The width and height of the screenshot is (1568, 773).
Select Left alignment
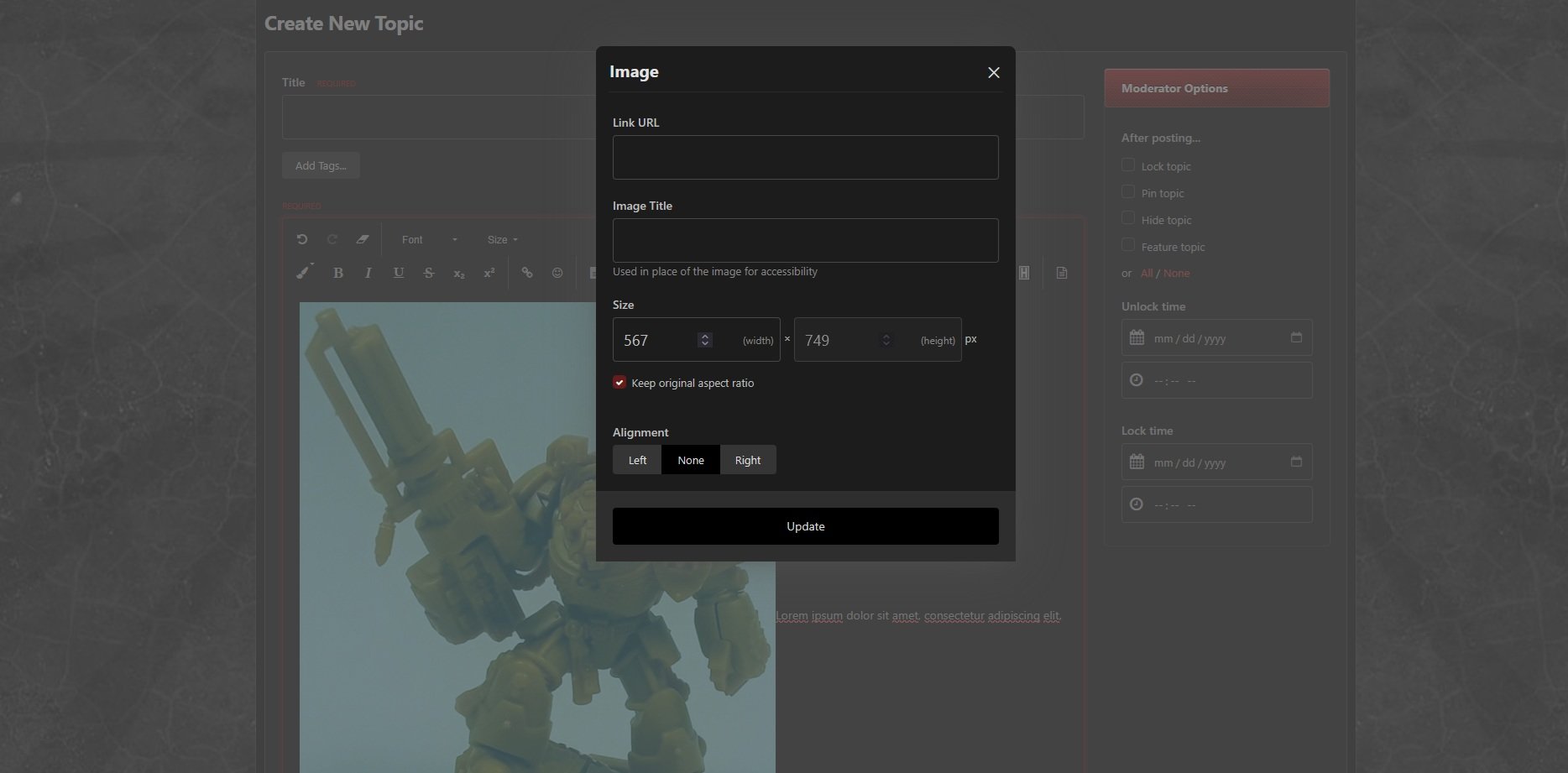click(637, 460)
